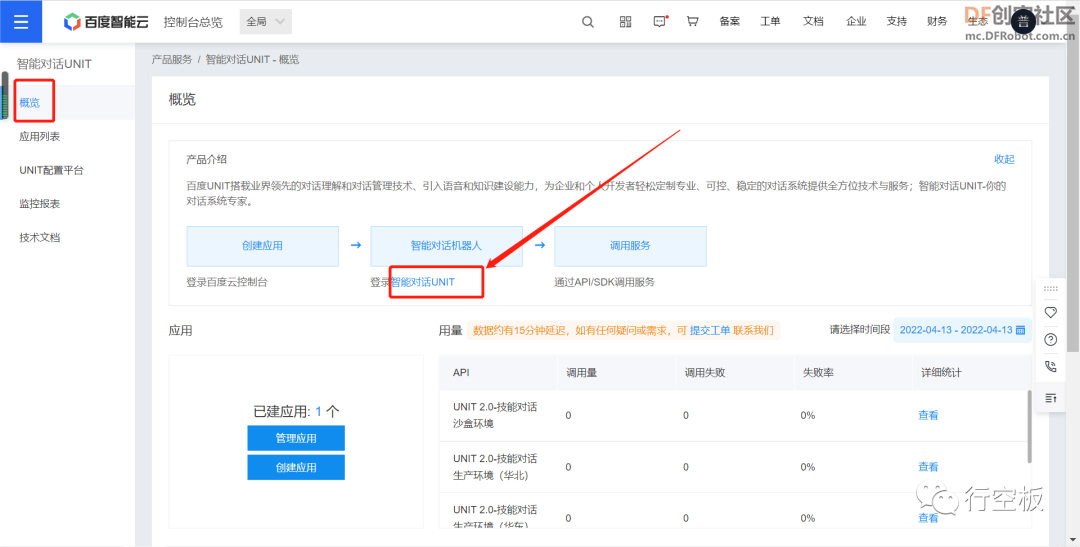1080x547 pixels.
Task: Click the 智能对话UNIT sidebar title
Action: (54, 64)
